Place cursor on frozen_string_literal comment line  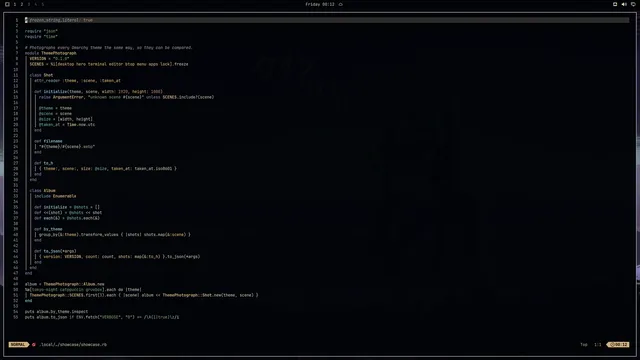click(327, 20)
